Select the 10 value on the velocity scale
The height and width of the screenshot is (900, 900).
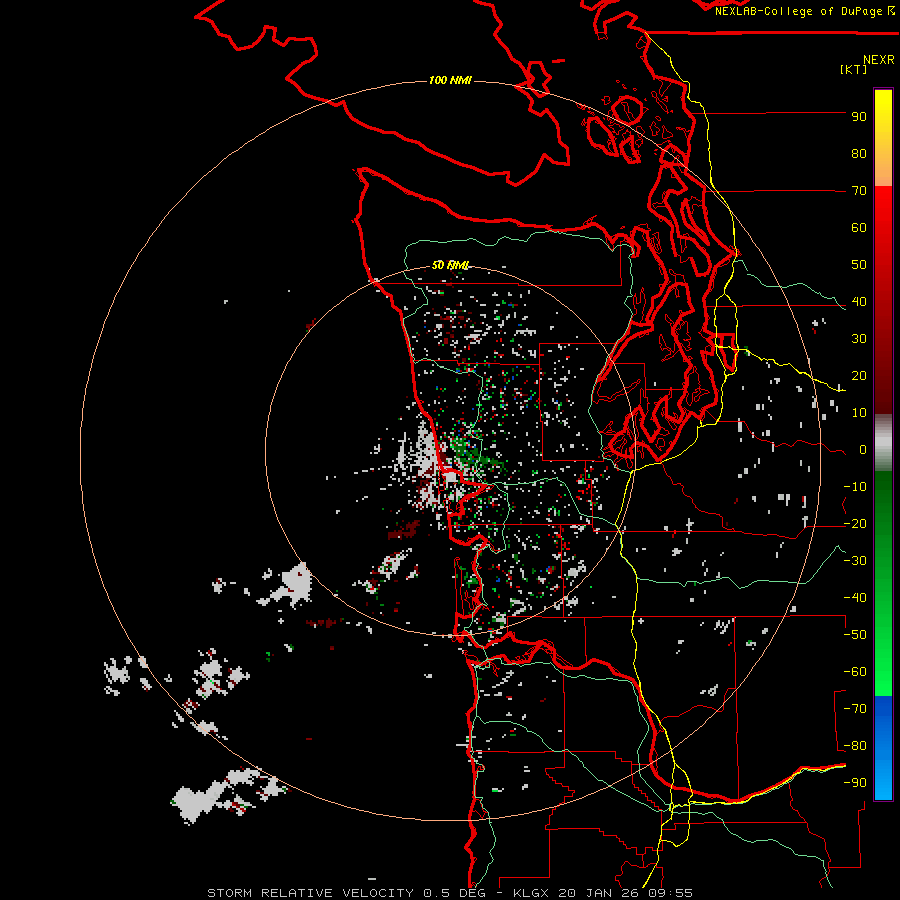click(859, 413)
